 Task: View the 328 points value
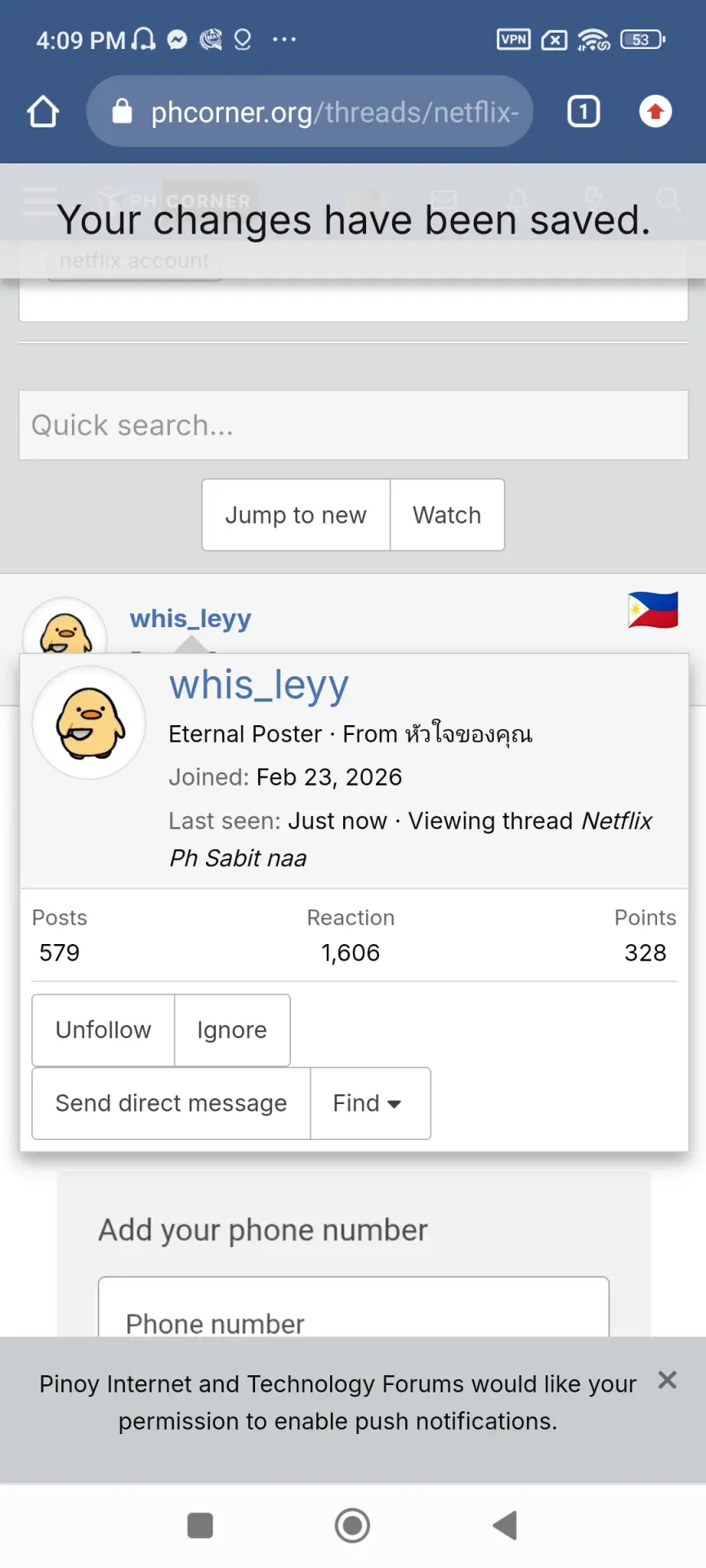coord(646,953)
